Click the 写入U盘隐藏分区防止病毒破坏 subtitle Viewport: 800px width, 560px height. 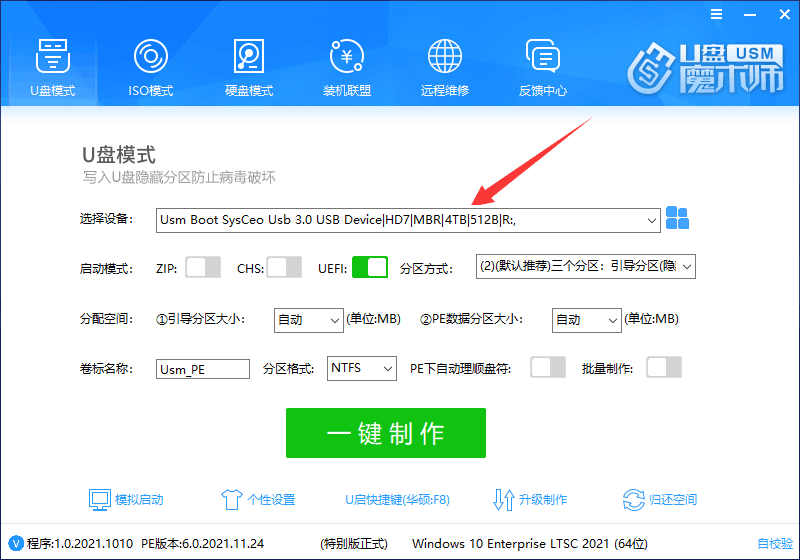click(x=179, y=177)
